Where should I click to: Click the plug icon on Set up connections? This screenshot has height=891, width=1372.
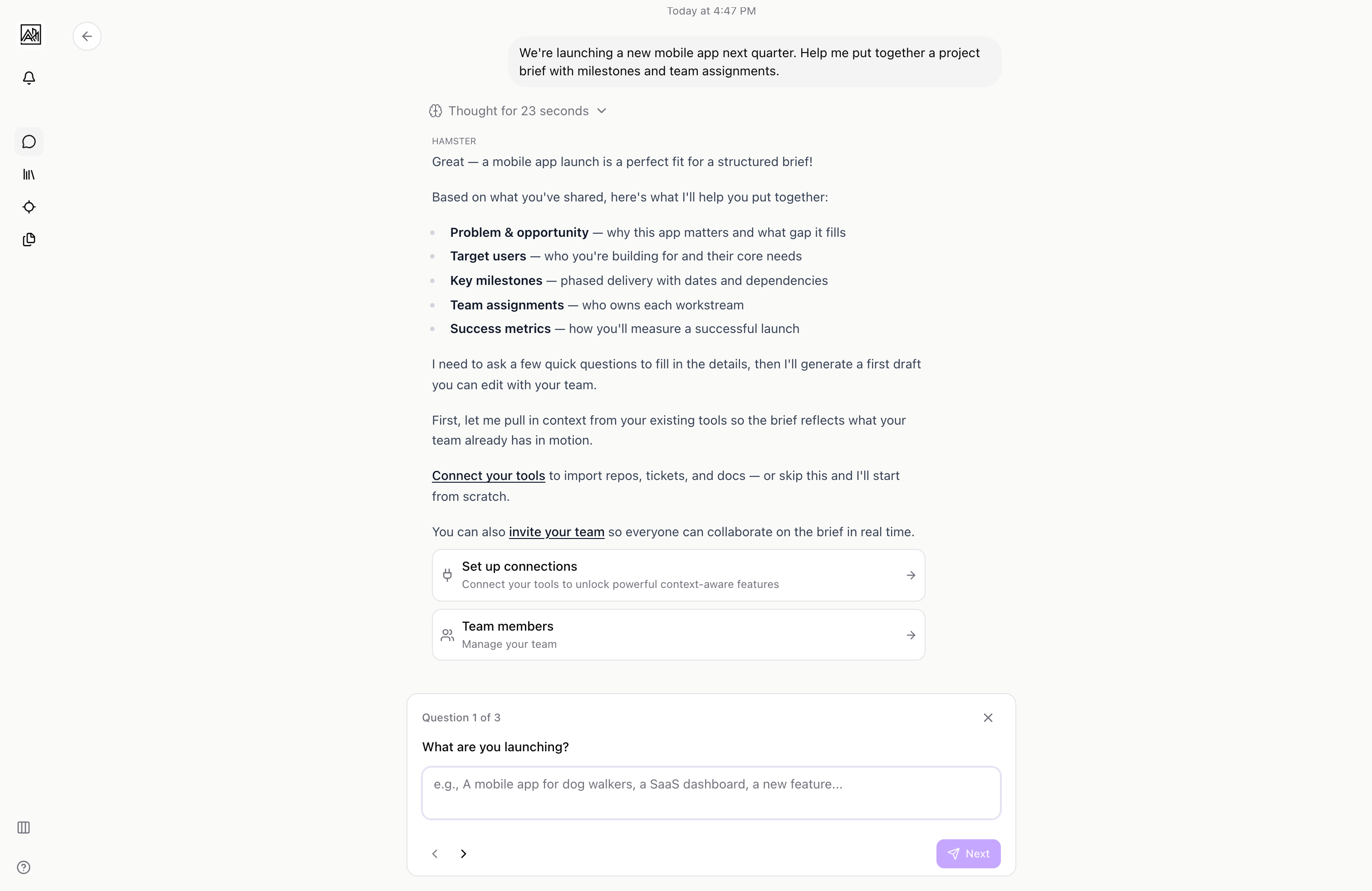point(447,575)
